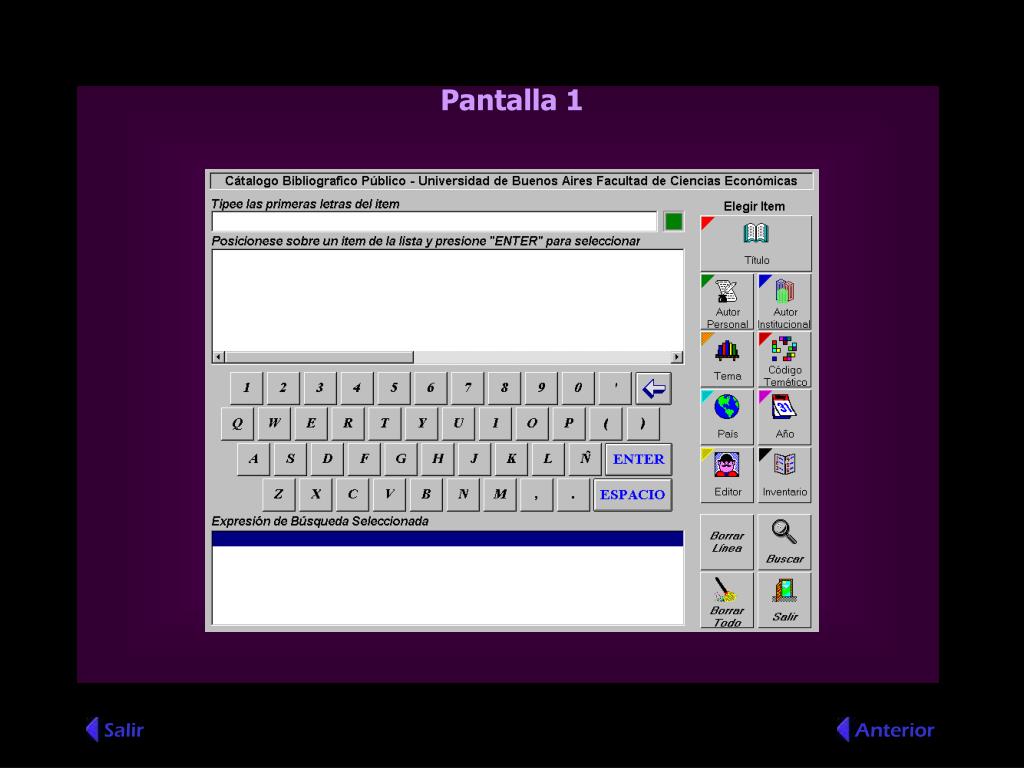Choose the Autor Institucional search item

point(784,302)
